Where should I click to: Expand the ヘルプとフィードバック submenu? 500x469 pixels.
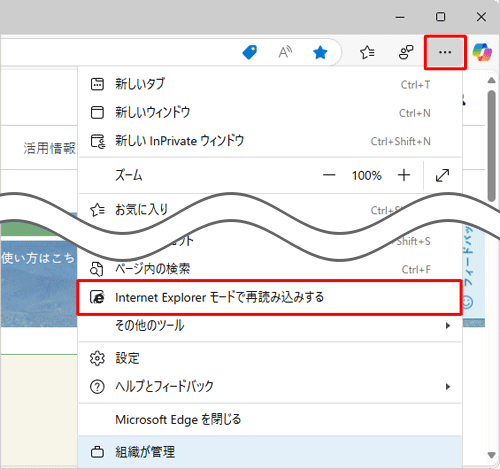click(270, 386)
